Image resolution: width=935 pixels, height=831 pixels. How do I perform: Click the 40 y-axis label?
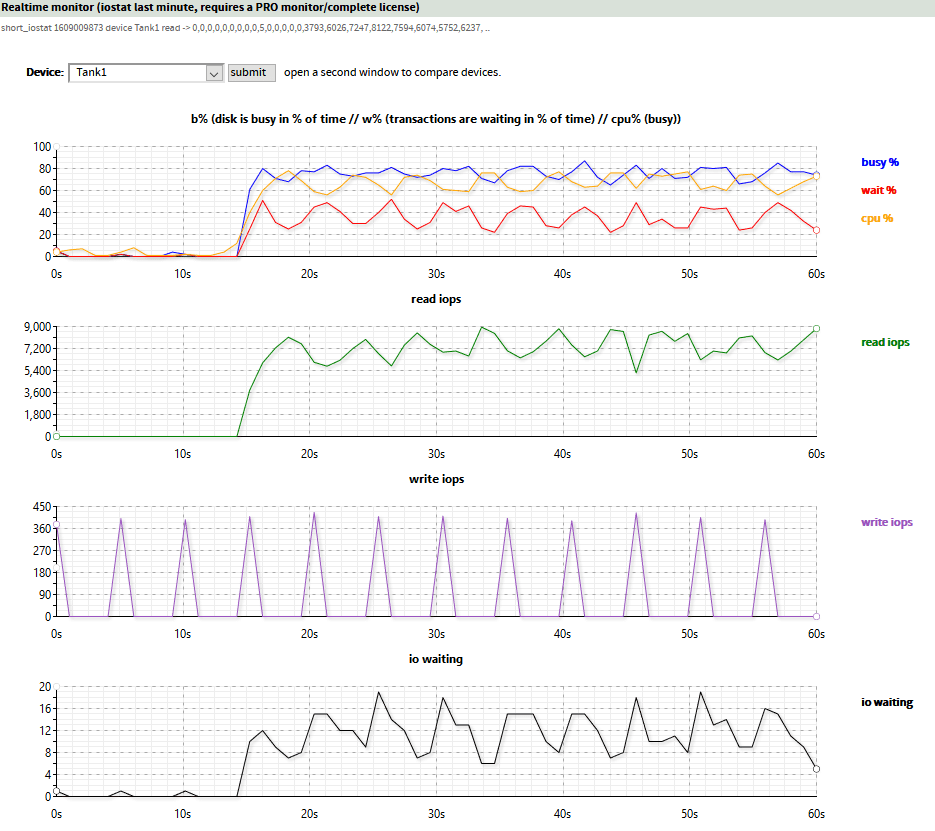pos(45,213)
